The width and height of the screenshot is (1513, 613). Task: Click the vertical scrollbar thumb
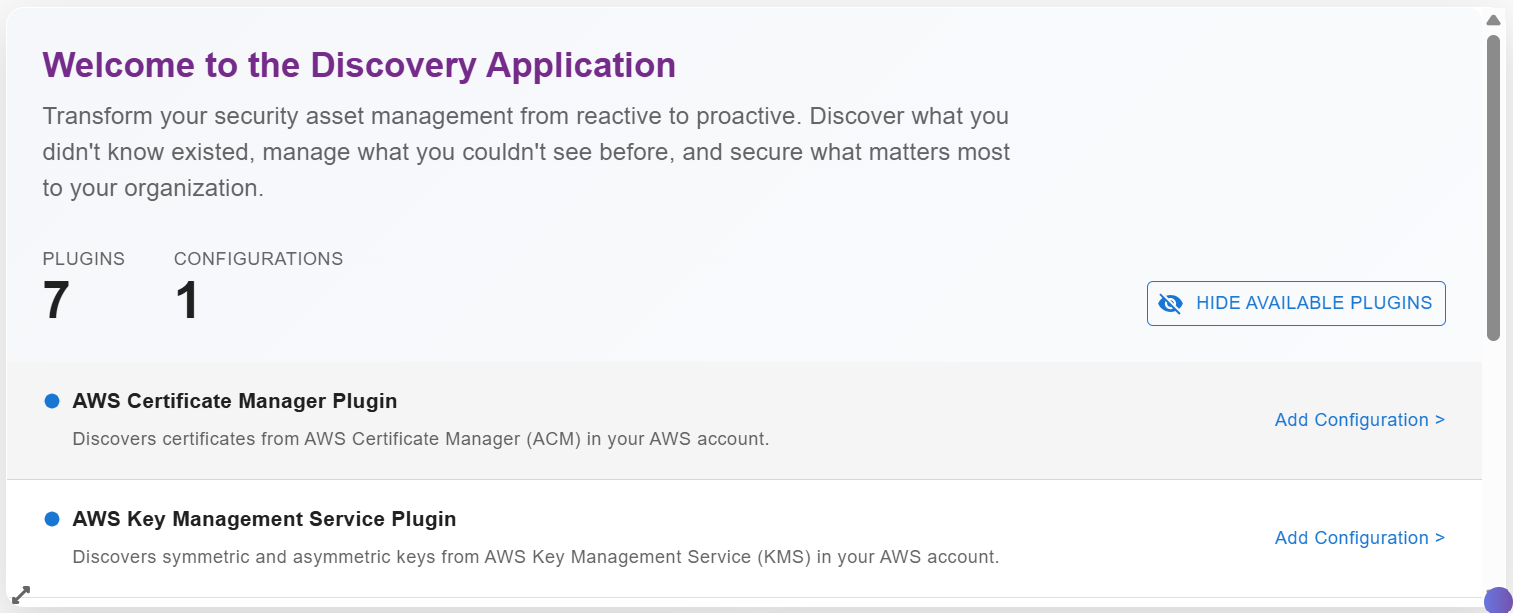pos(1493,188)
